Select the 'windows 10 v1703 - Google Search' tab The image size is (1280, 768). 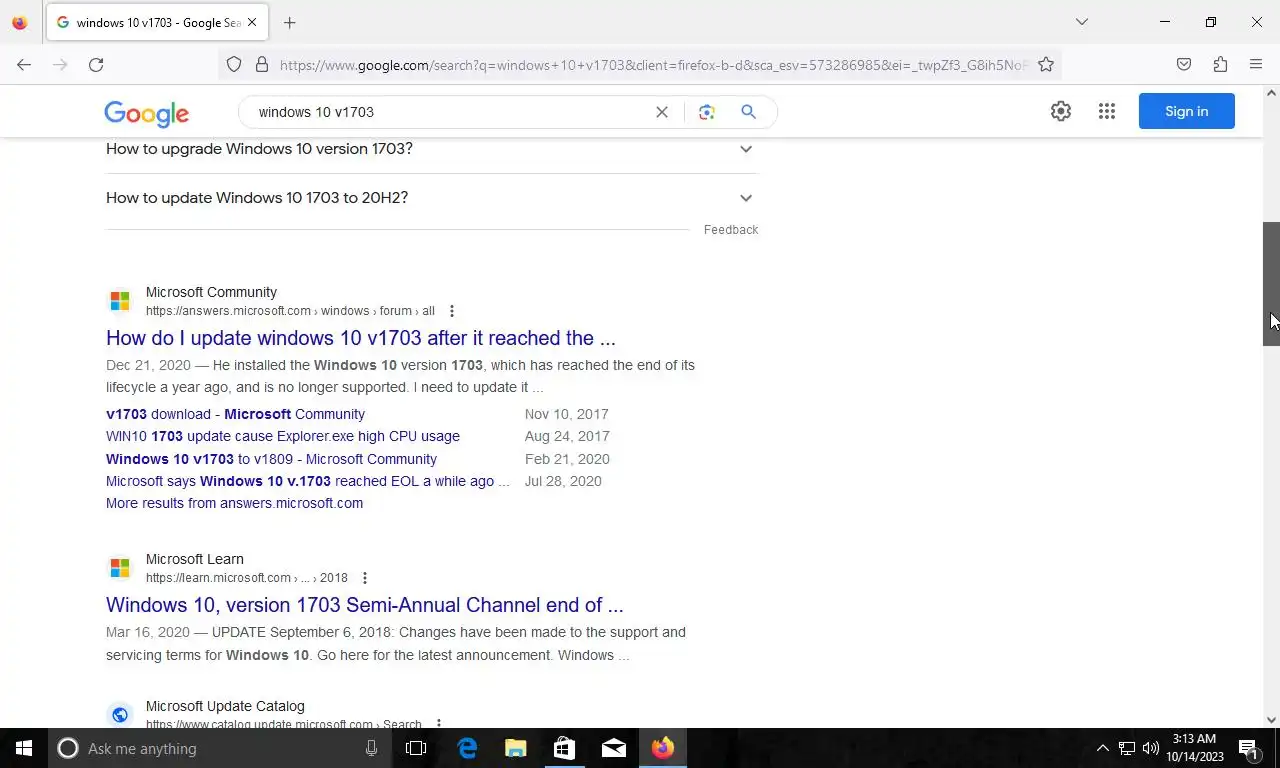(x=156, y=22)
